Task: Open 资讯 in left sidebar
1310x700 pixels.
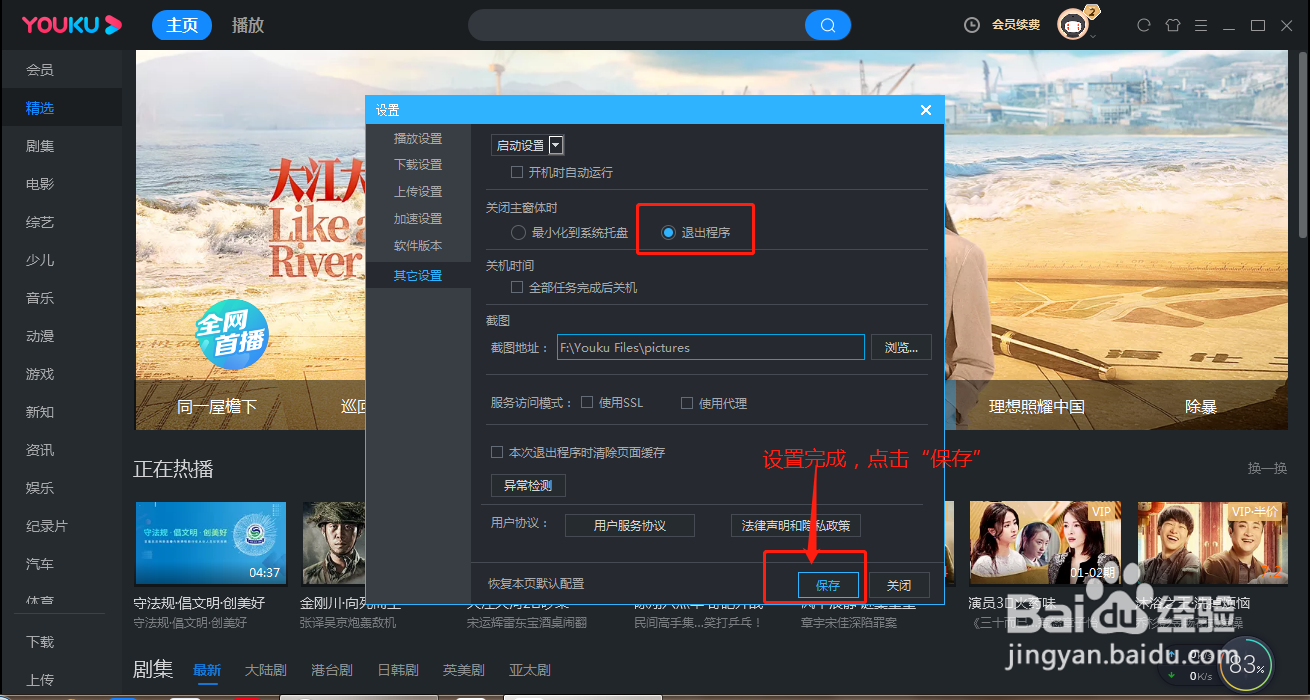Action: (40, 450)
